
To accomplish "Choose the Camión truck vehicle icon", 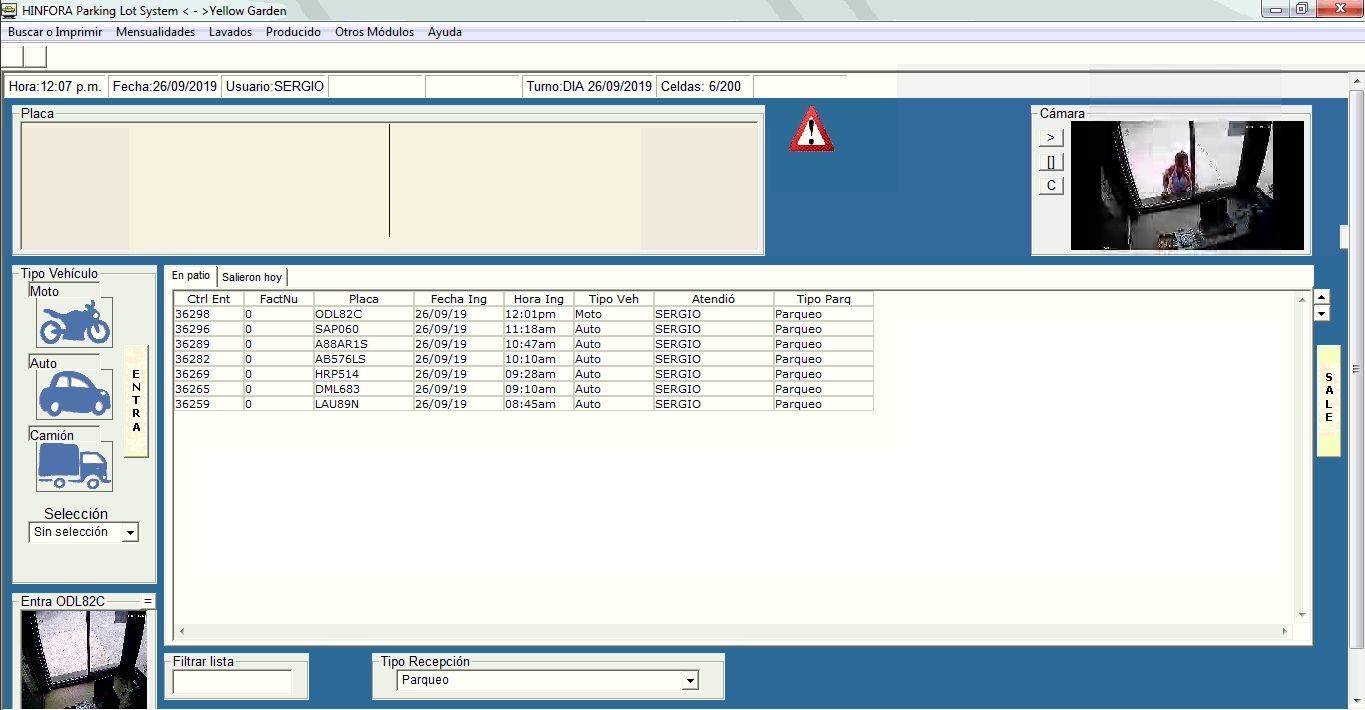I will pyautogui.click(x=74, y=466).
